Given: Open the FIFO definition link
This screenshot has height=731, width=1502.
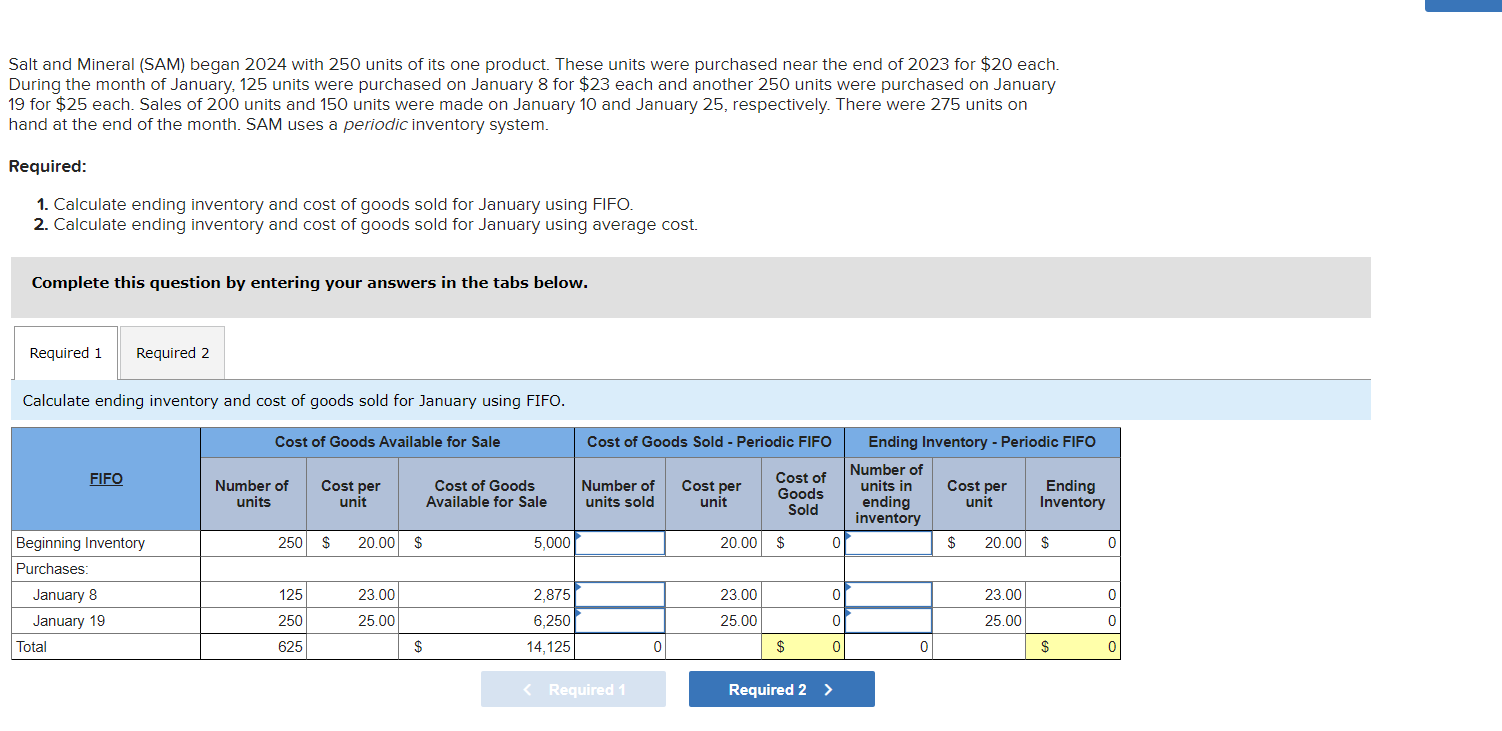Looking at the screenshot, I should click(x=105, y=478).
